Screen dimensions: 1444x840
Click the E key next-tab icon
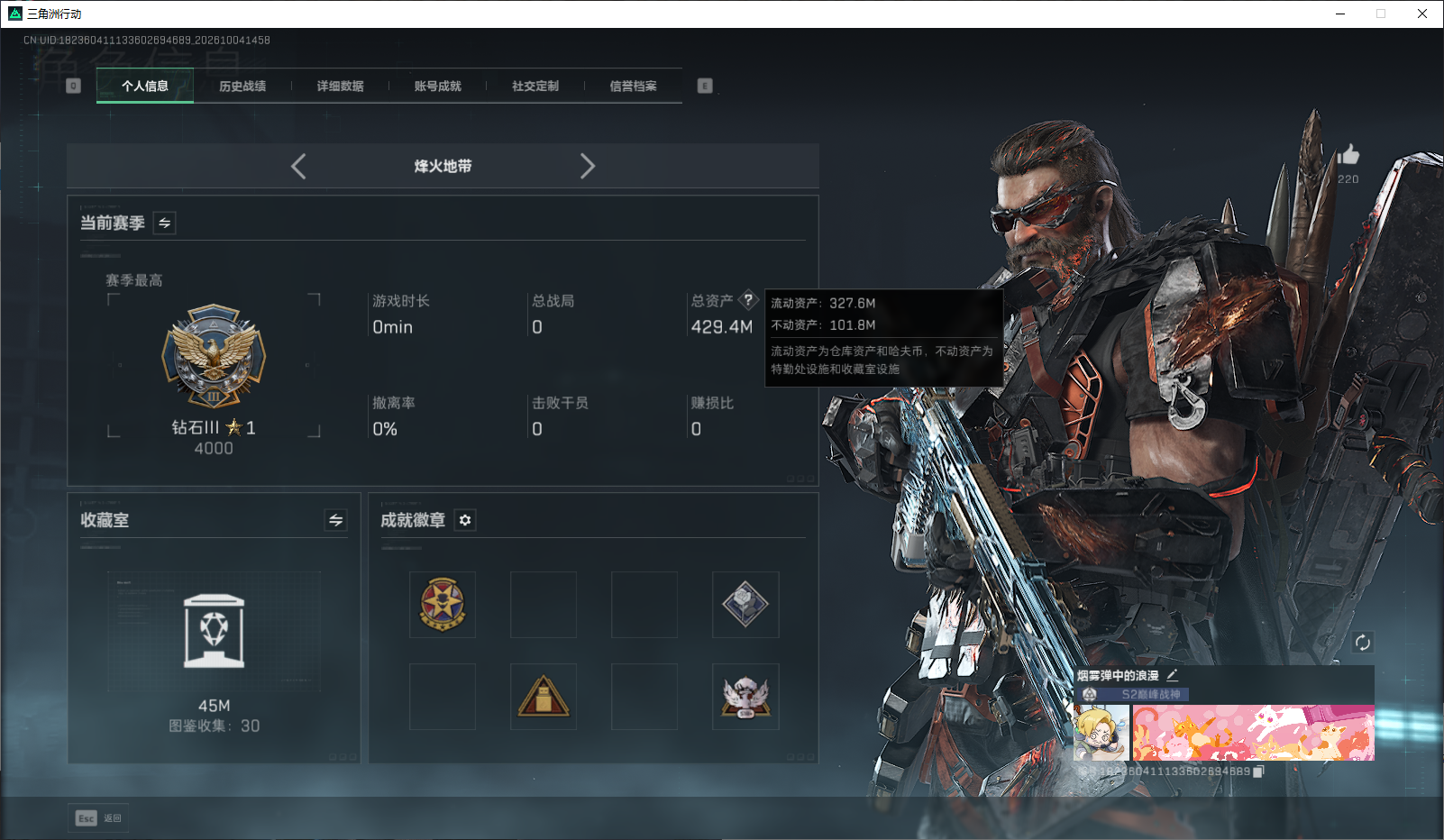point(705,86)
